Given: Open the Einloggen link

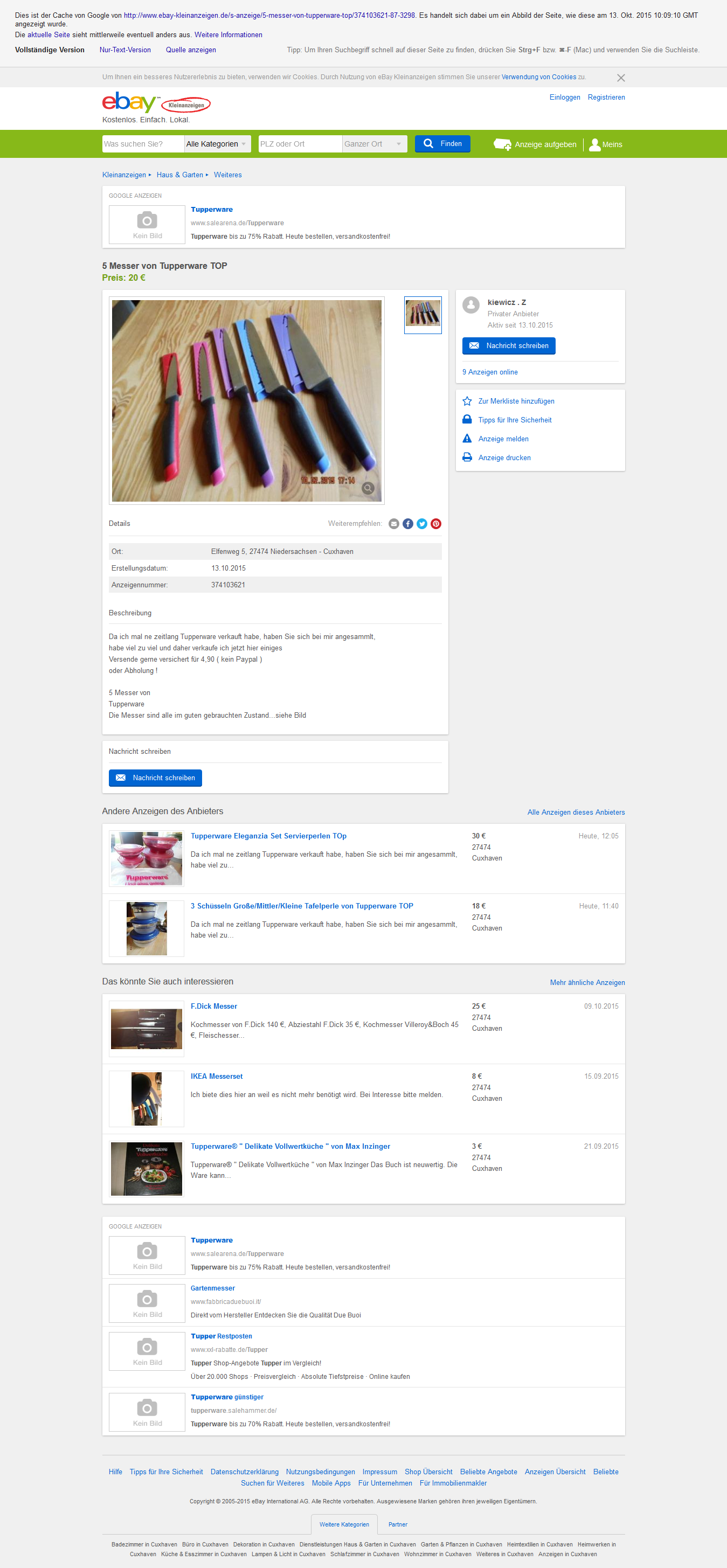Looking at the screenshot, I should click(564, 98).
